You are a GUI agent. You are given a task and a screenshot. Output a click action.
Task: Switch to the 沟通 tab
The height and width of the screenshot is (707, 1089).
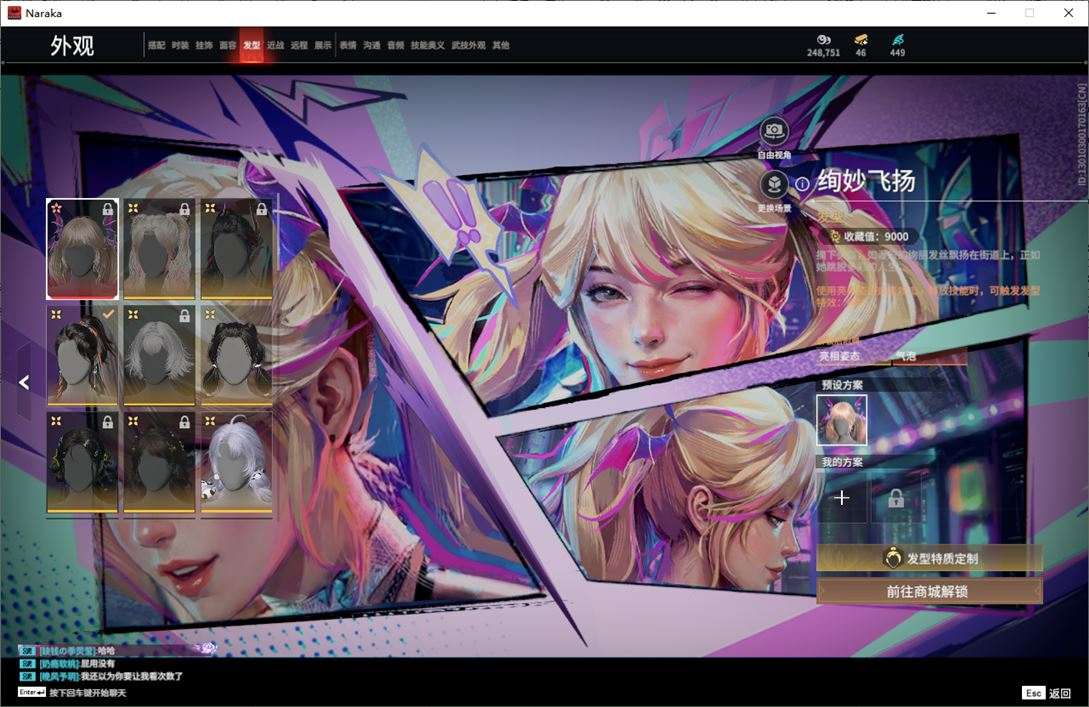point(372,45)
